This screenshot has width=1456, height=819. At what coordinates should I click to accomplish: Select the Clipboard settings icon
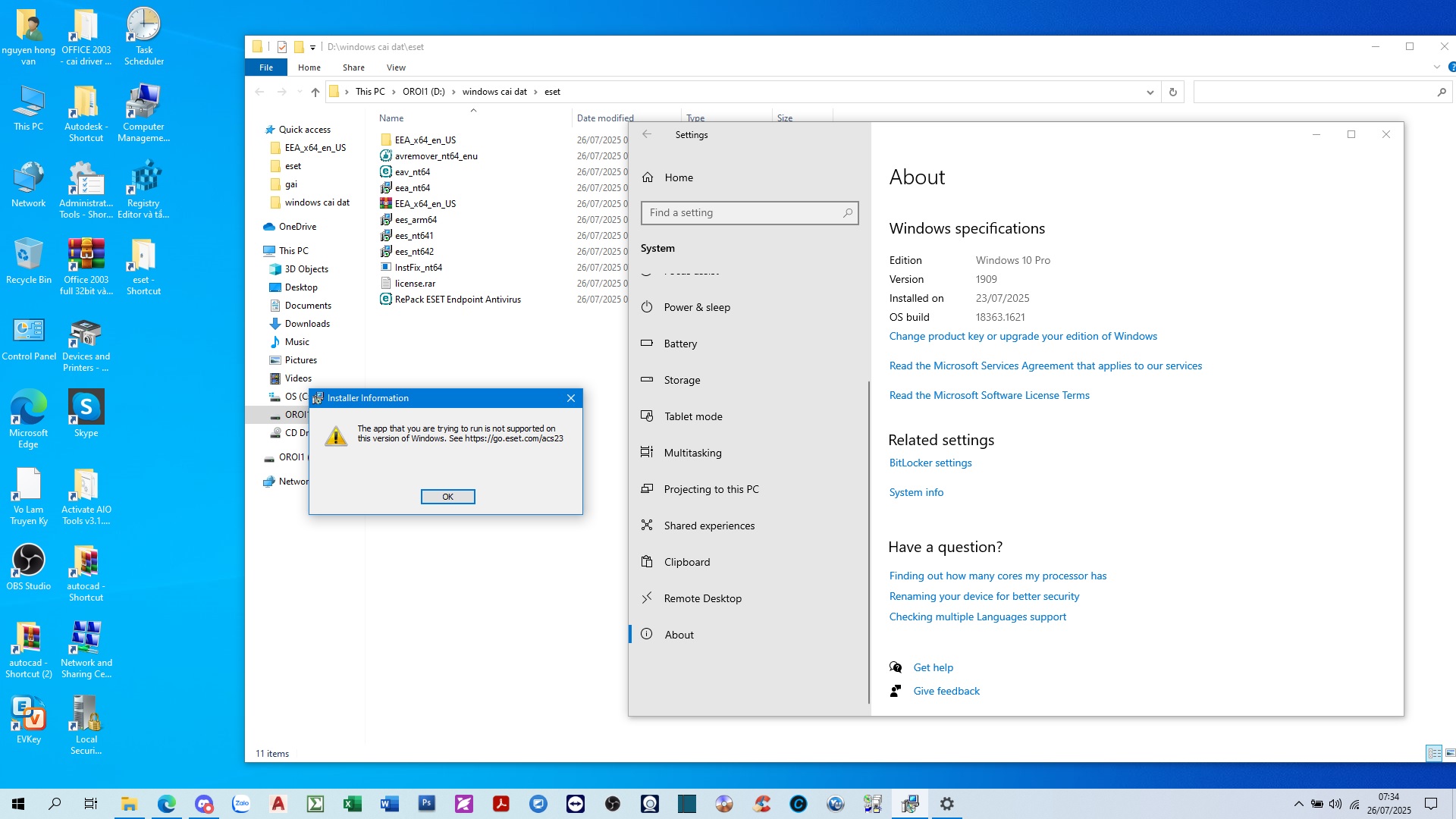coord(647,562)
